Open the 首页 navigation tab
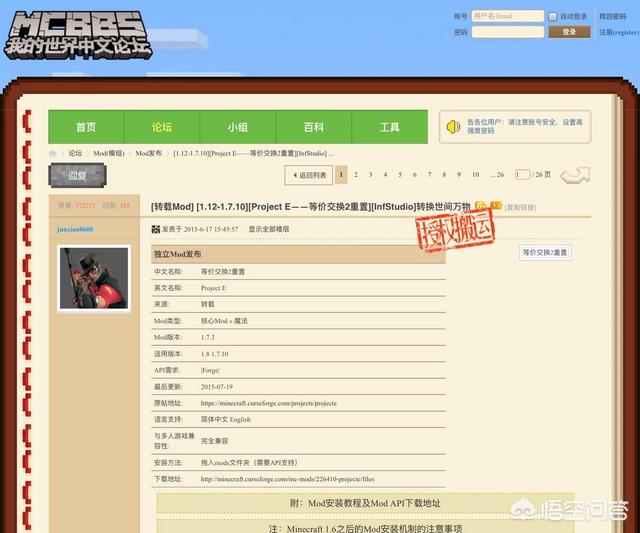 [x=86, y=127]
